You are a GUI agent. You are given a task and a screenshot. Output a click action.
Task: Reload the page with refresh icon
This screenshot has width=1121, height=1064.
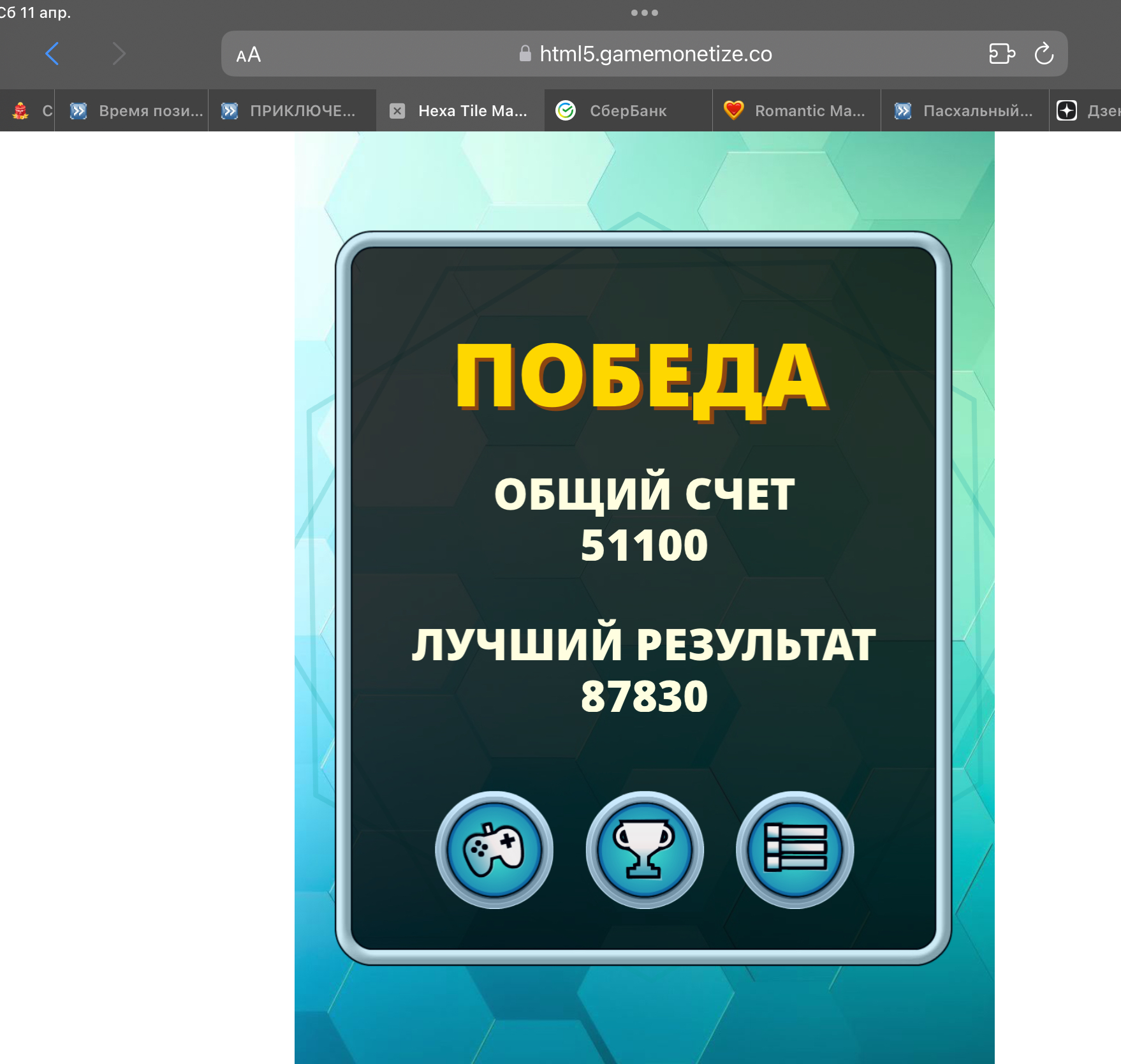[1043, 54]
